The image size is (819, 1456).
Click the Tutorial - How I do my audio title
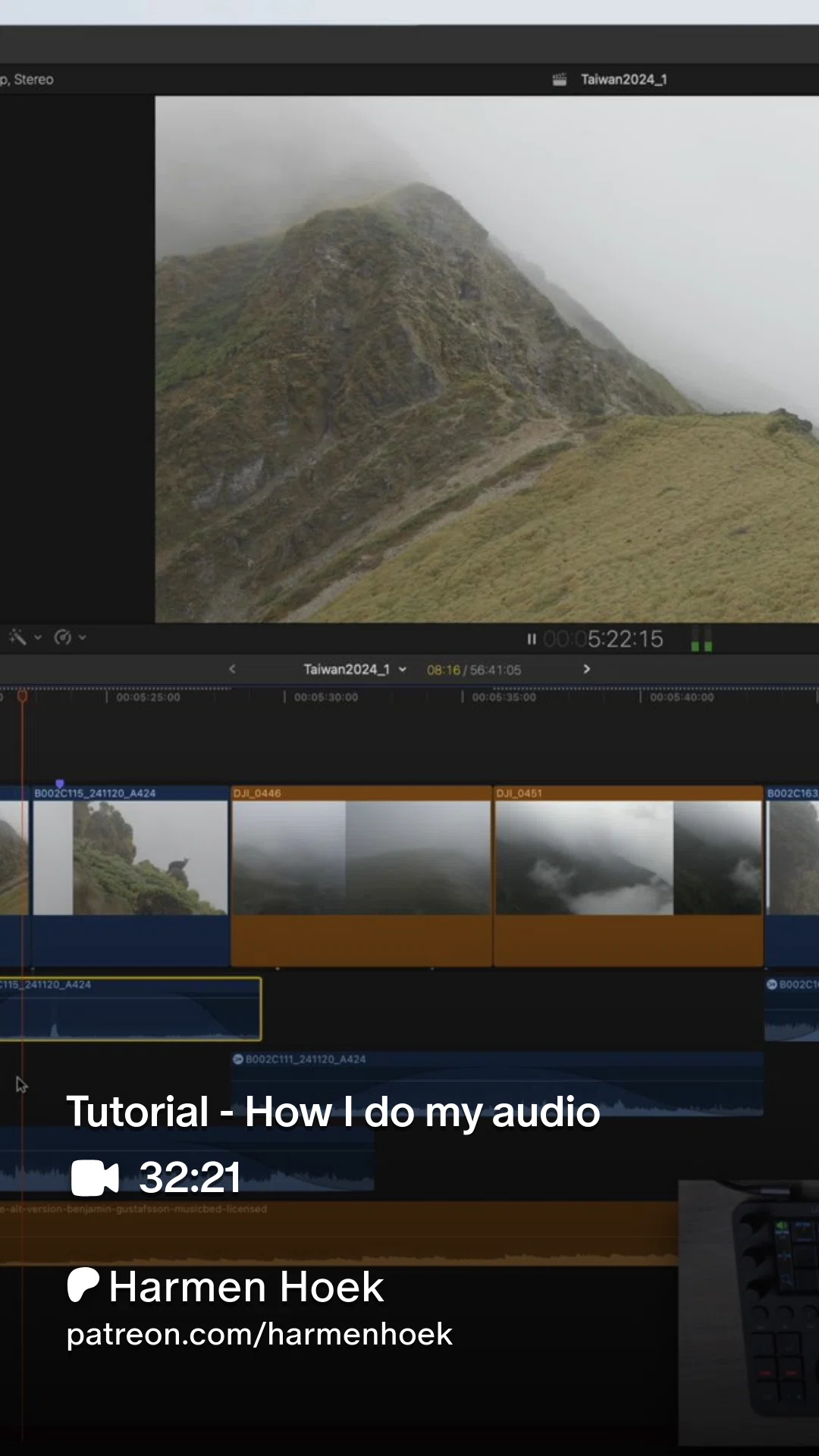pyautogui.click(x=333, y=1112)
